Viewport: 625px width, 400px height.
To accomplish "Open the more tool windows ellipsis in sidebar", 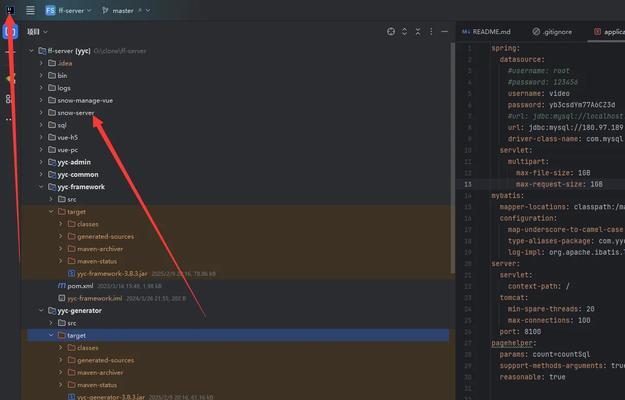I will 10,120.
